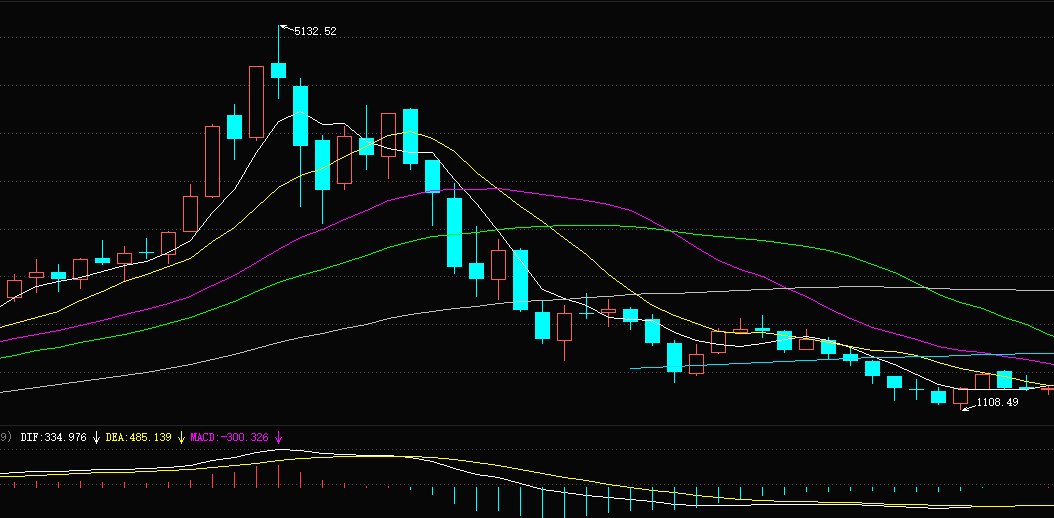1054x518 pixels.
Task: Click the yellow down arrow beside DEA value
Action: [x=181, y=438]
